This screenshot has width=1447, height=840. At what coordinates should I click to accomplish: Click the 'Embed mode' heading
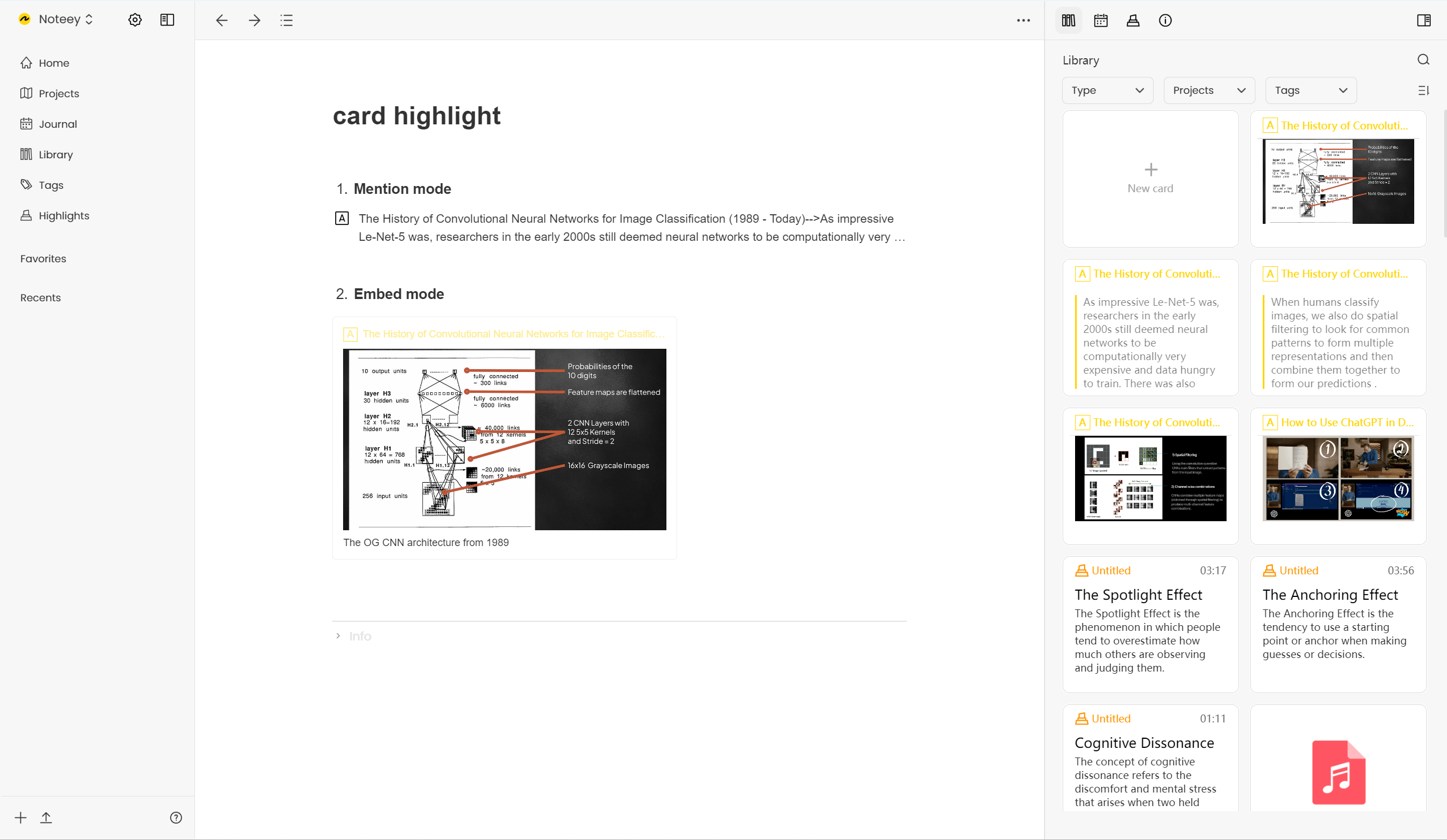click(x=398, y=293)
